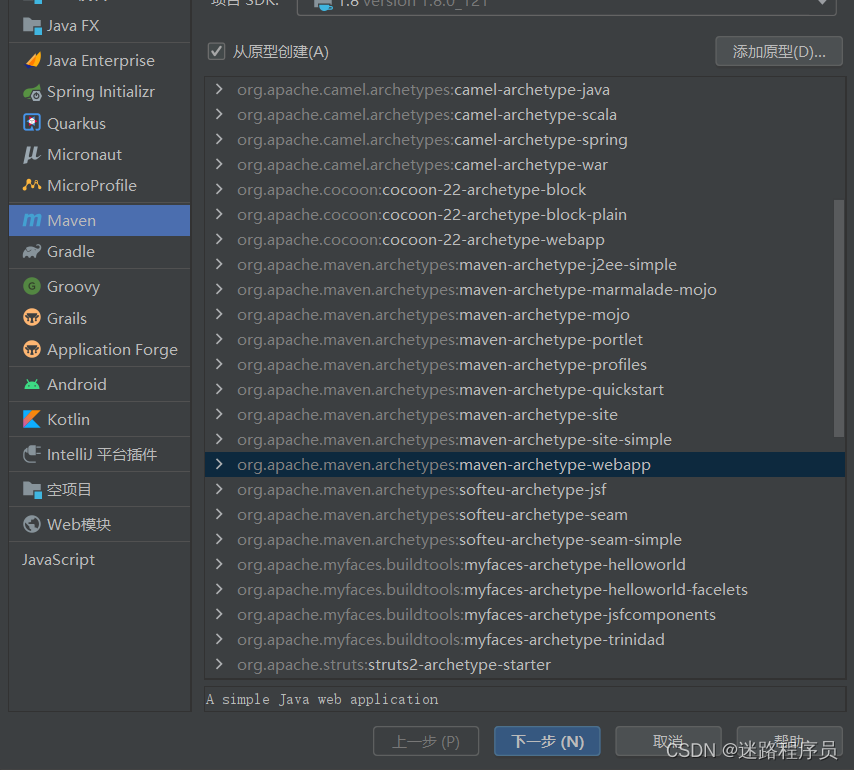Select maven-archetype-mojo row
Image resolution: width=854 pixels, height=770 pixels.
click(x=525, y=315)
